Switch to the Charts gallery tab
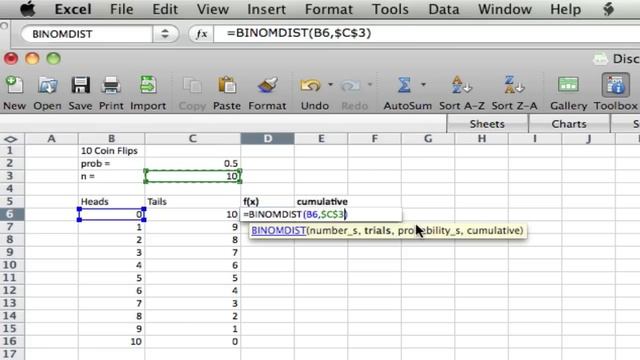Screen dimensions: 640x360 point(569,124)
